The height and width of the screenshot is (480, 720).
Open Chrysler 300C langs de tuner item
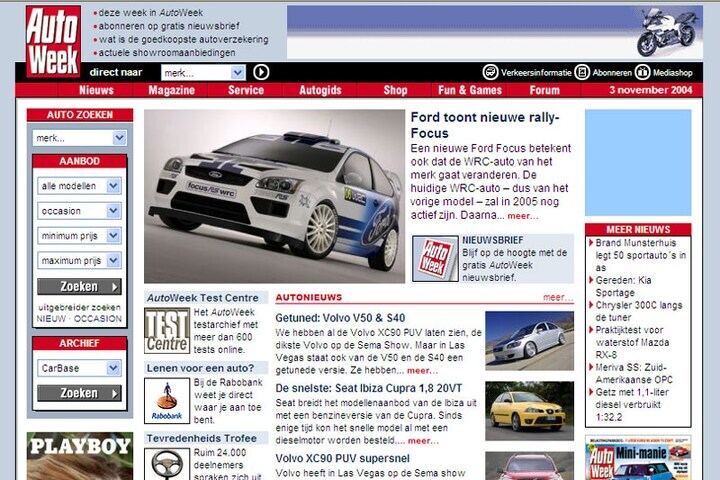(x=639, y=311)
